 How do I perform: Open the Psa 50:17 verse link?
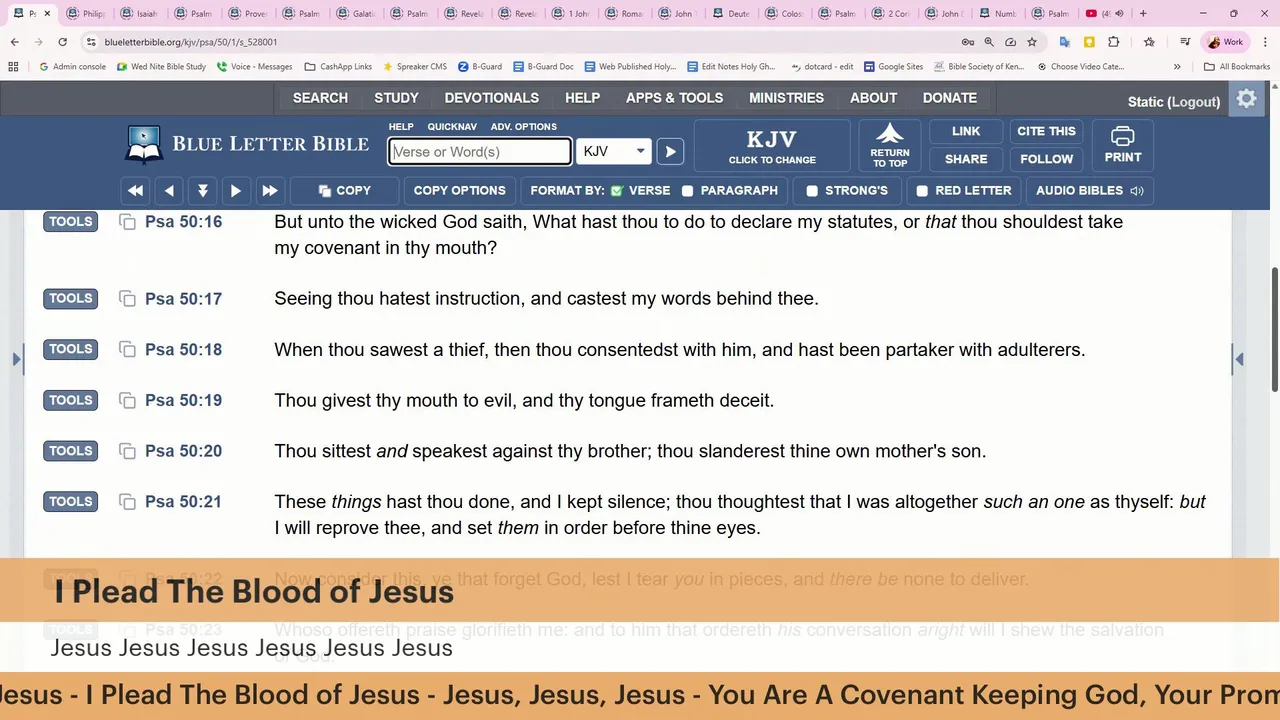(183, 299)
